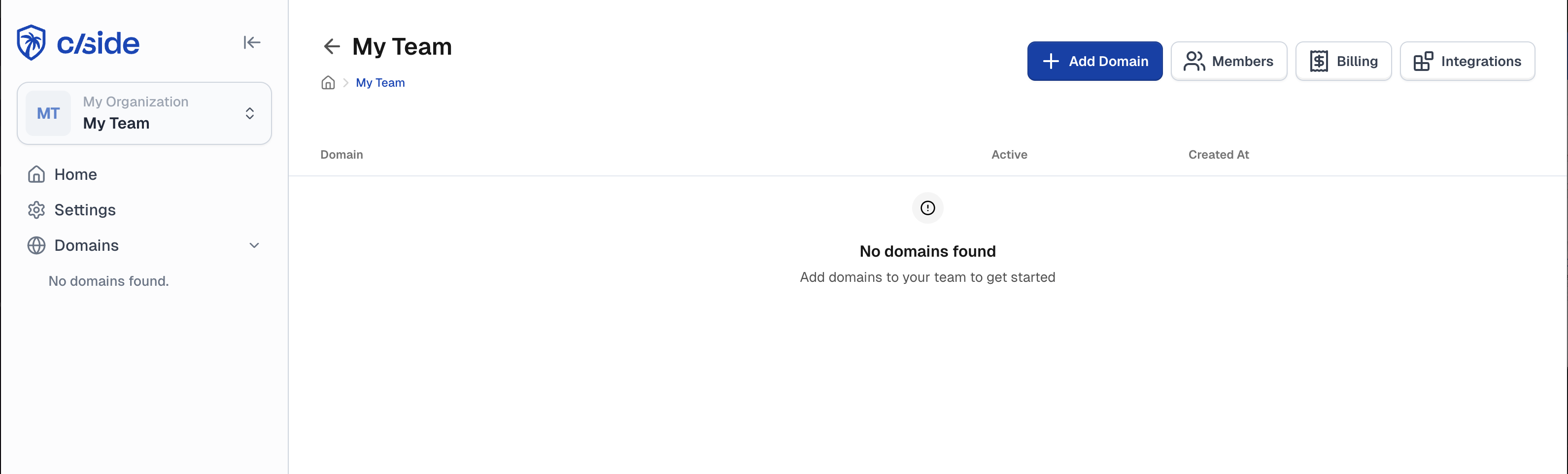Open the organization switcher dropdown
This screenshot has width=1568, height=474.
click(x=249, y=112)
